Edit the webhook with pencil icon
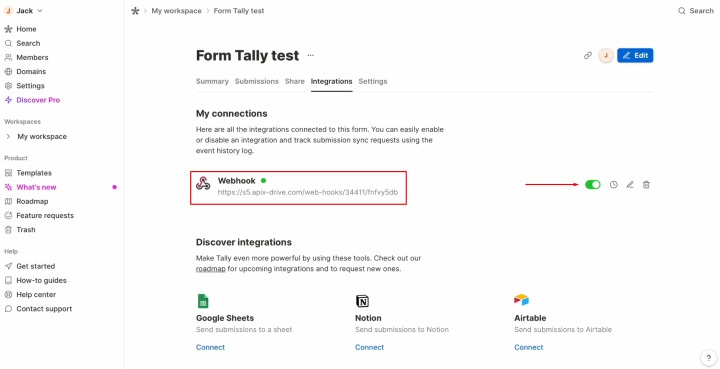This screenshot has height=369, width=720. 630,184
